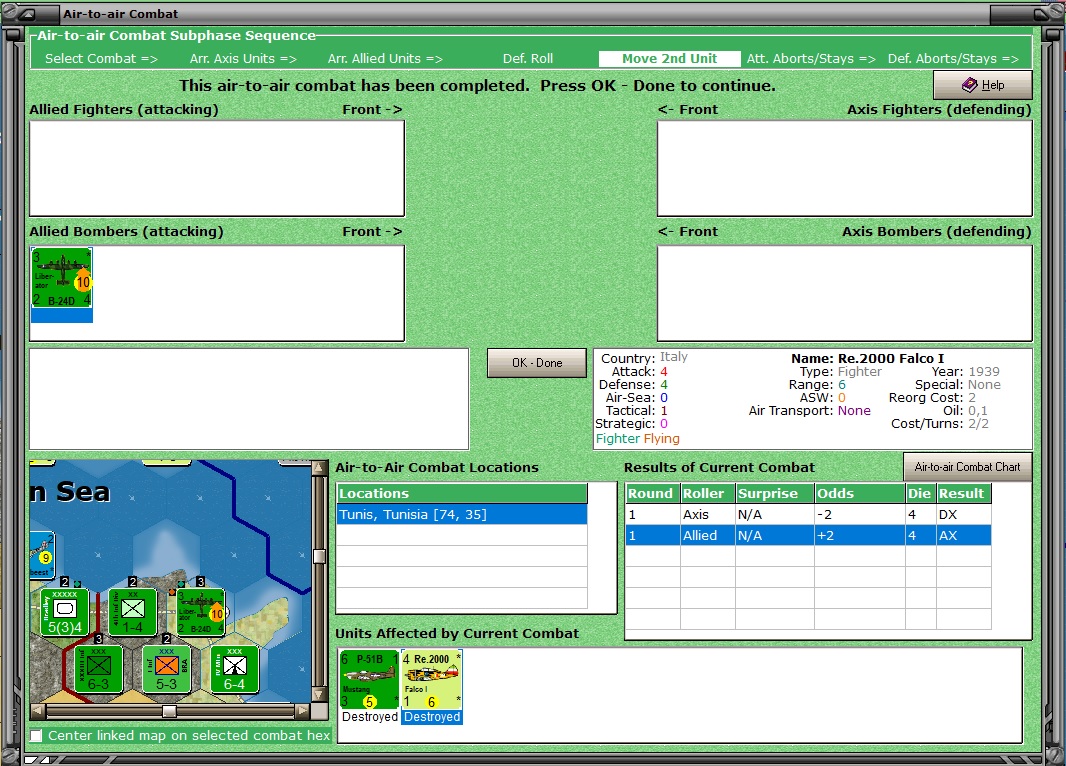Click the DX result cell

click(963, 515)
